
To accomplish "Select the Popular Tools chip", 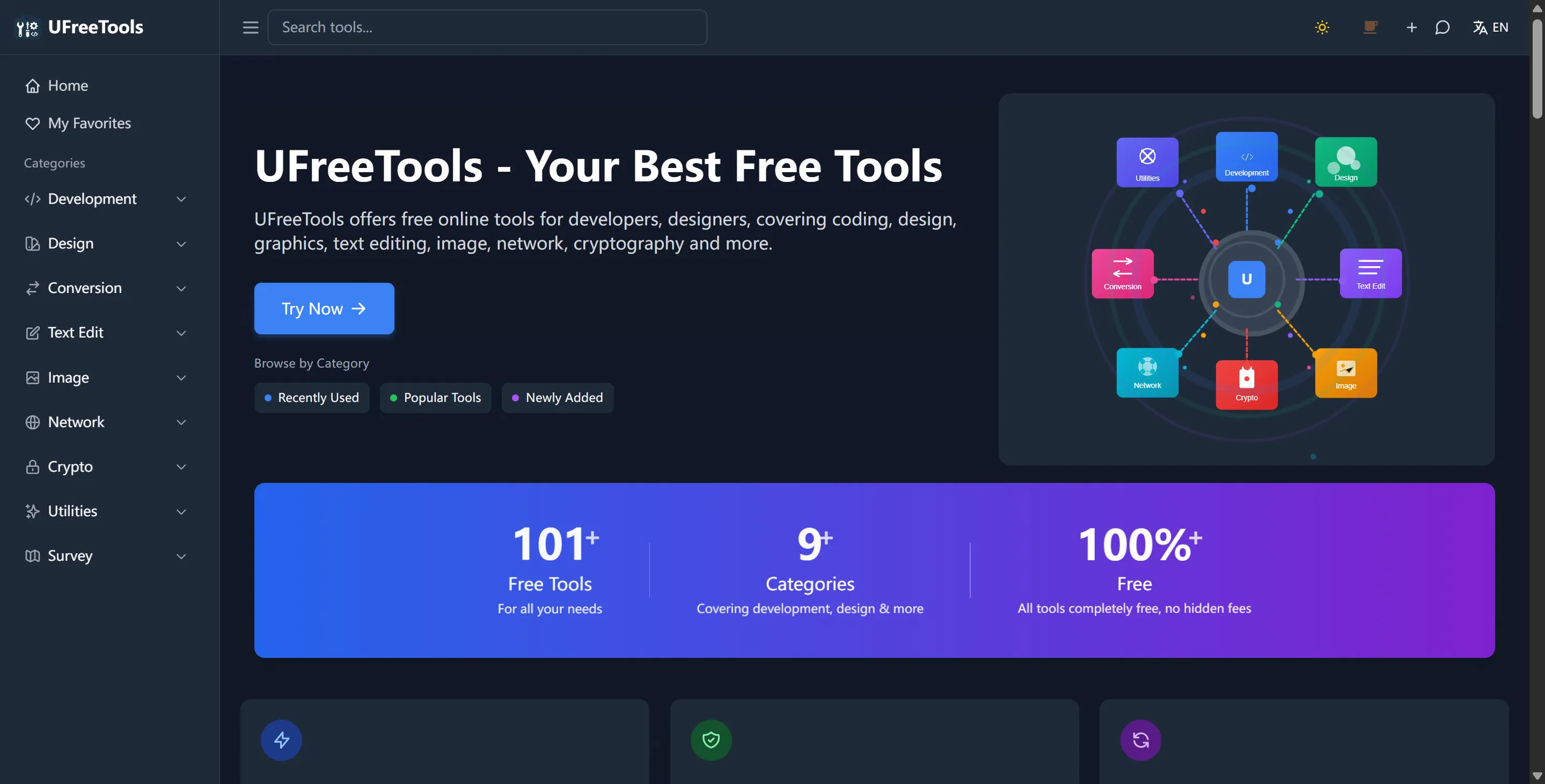I will (x=435, y=398).
